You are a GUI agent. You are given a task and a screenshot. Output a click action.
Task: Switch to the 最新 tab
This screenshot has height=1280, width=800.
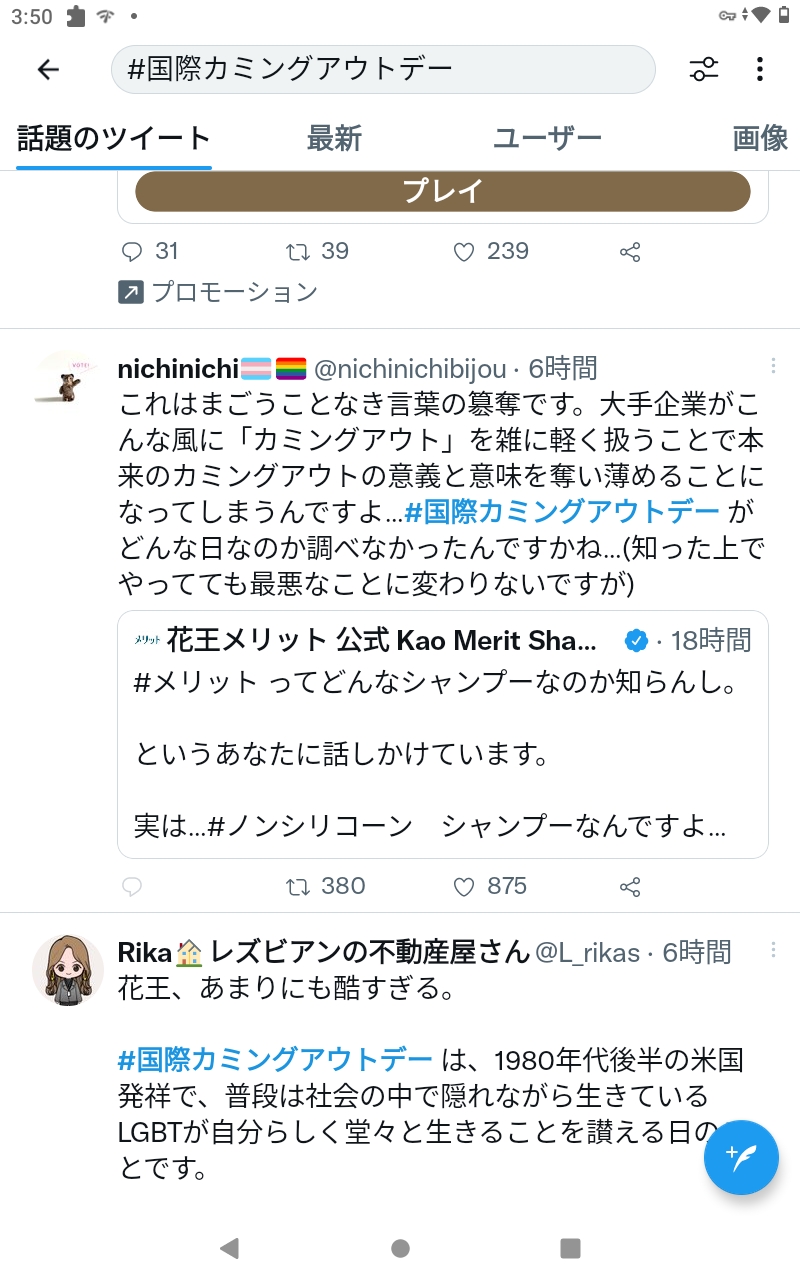click(x=334, y=138)
